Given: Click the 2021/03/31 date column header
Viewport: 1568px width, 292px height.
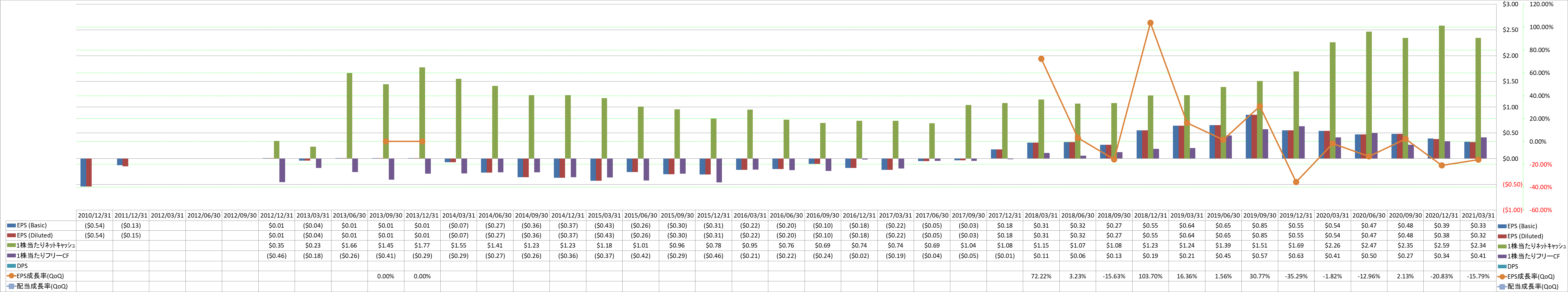Looking at the screenshot, I should click(x=1478, y=215).
